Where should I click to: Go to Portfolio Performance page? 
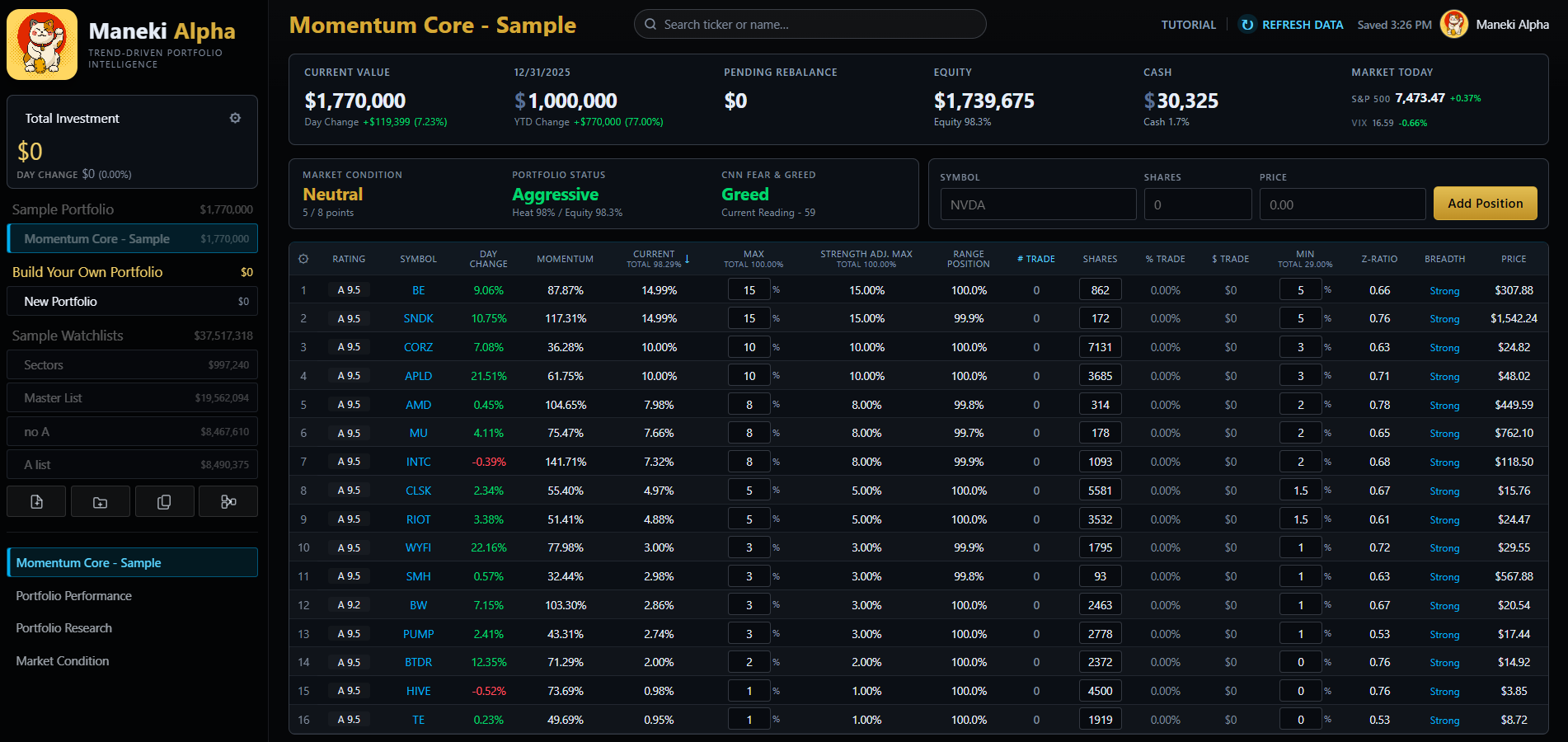[x=73, y=595]
